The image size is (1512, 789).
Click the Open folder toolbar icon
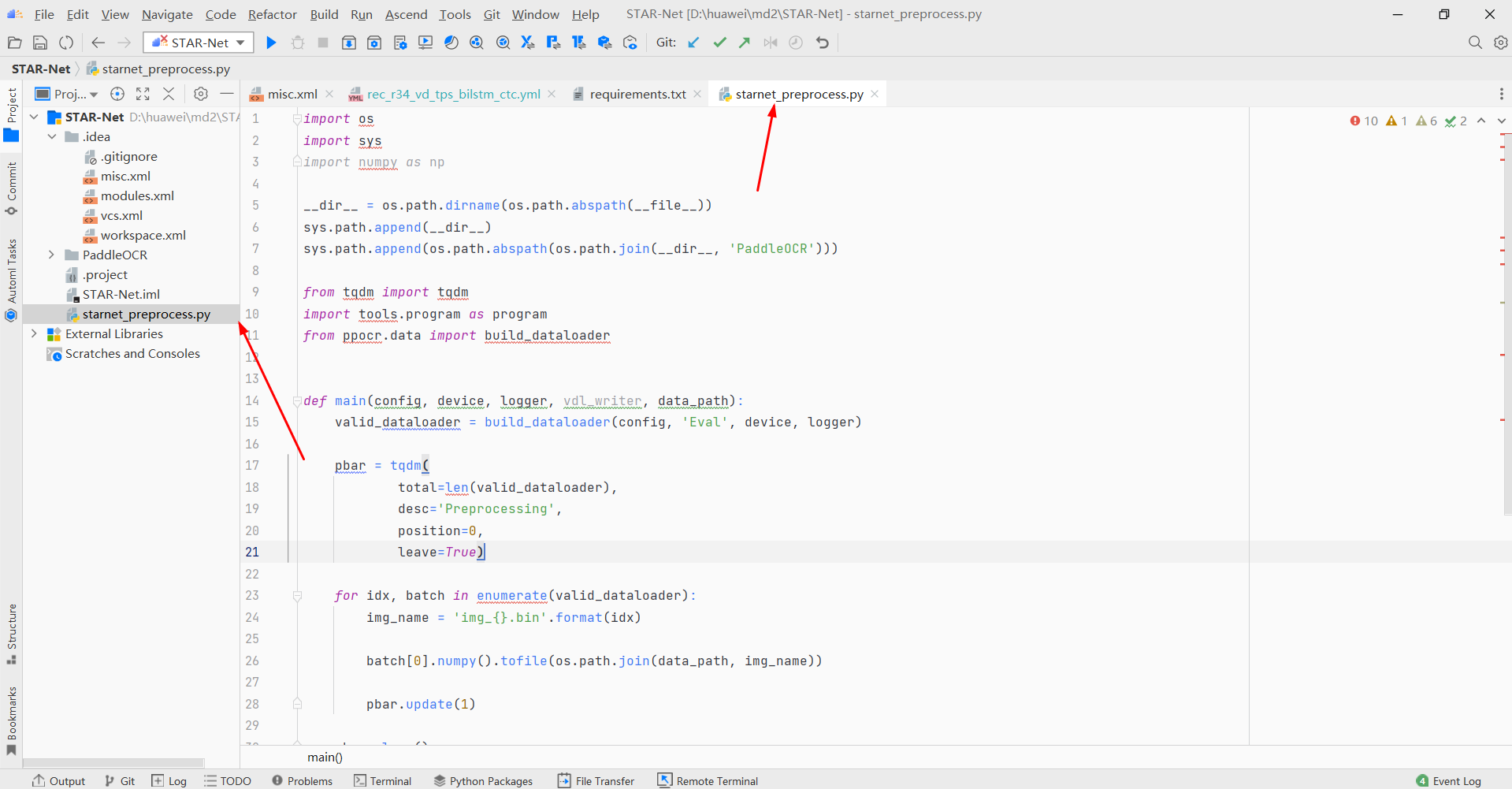coord(14,43)
